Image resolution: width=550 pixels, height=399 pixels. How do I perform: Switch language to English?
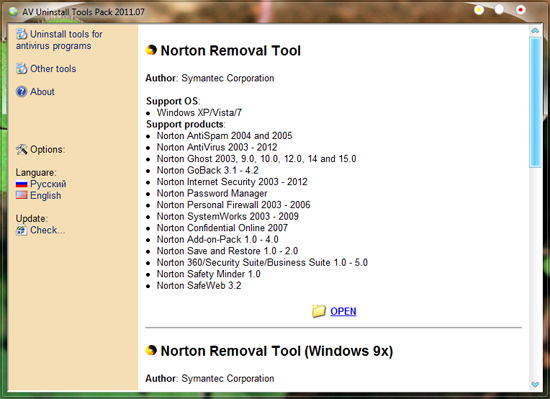coord(46,196)
